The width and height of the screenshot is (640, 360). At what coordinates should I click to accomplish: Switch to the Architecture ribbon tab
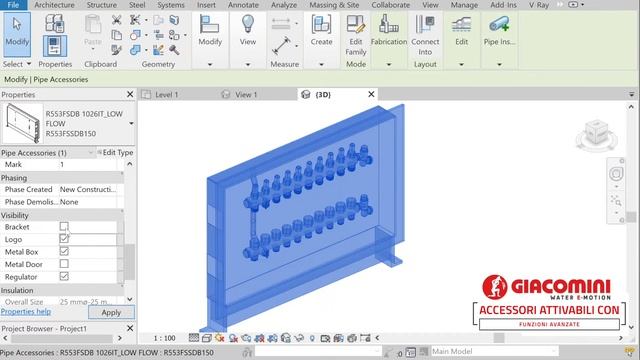click(54, 5)
